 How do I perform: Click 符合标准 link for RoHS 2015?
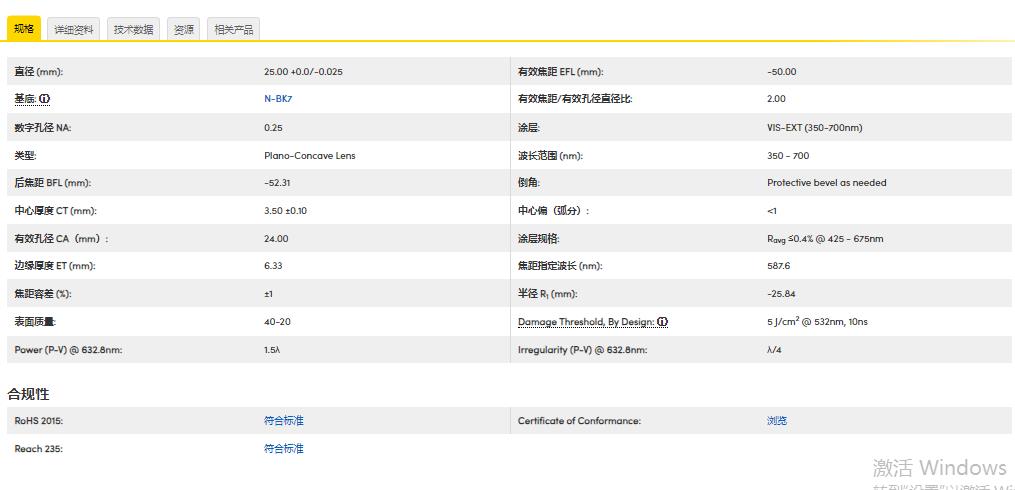point(284,421)
